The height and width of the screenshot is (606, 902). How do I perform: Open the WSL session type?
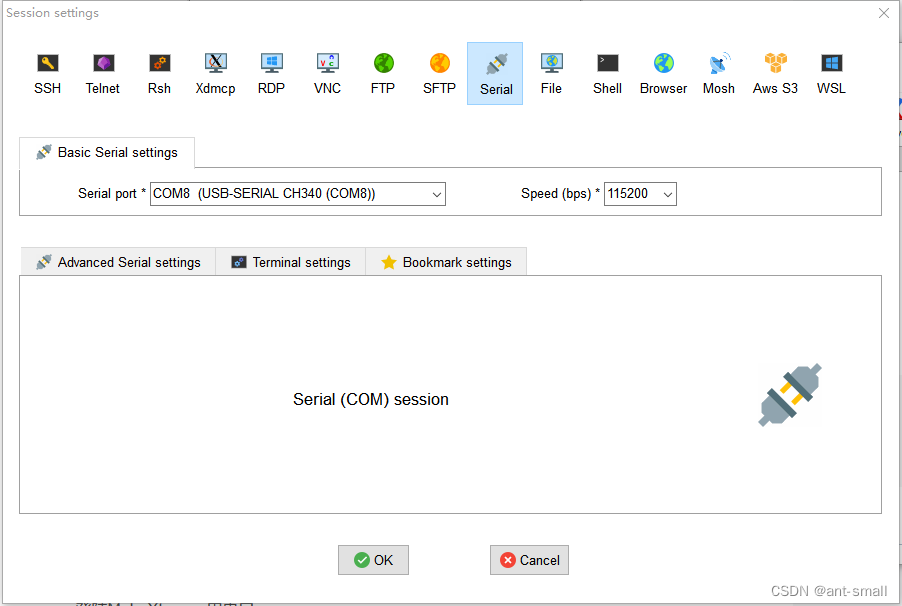830,70
